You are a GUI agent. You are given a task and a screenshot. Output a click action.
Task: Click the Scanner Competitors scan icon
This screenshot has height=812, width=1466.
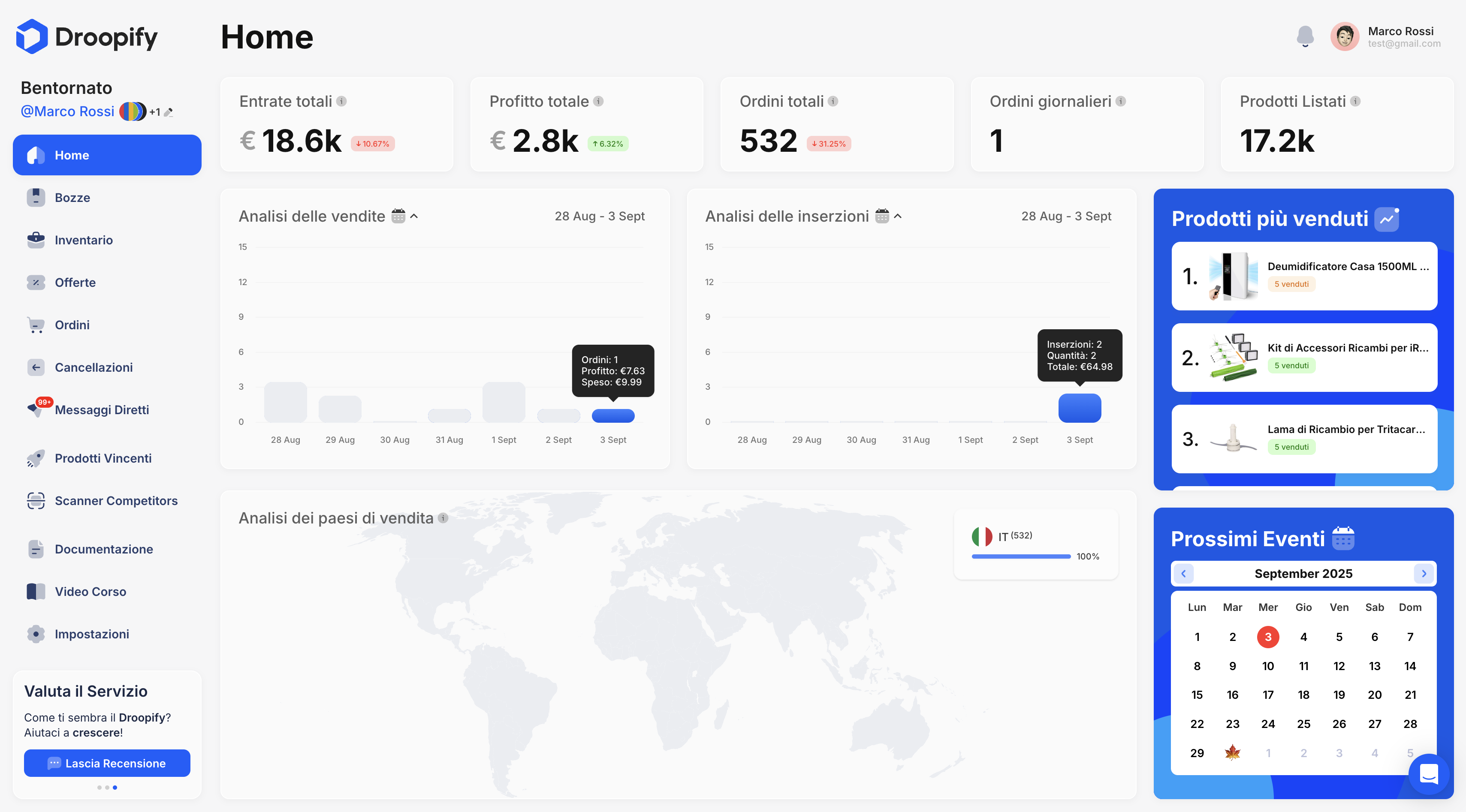(36, 501)
